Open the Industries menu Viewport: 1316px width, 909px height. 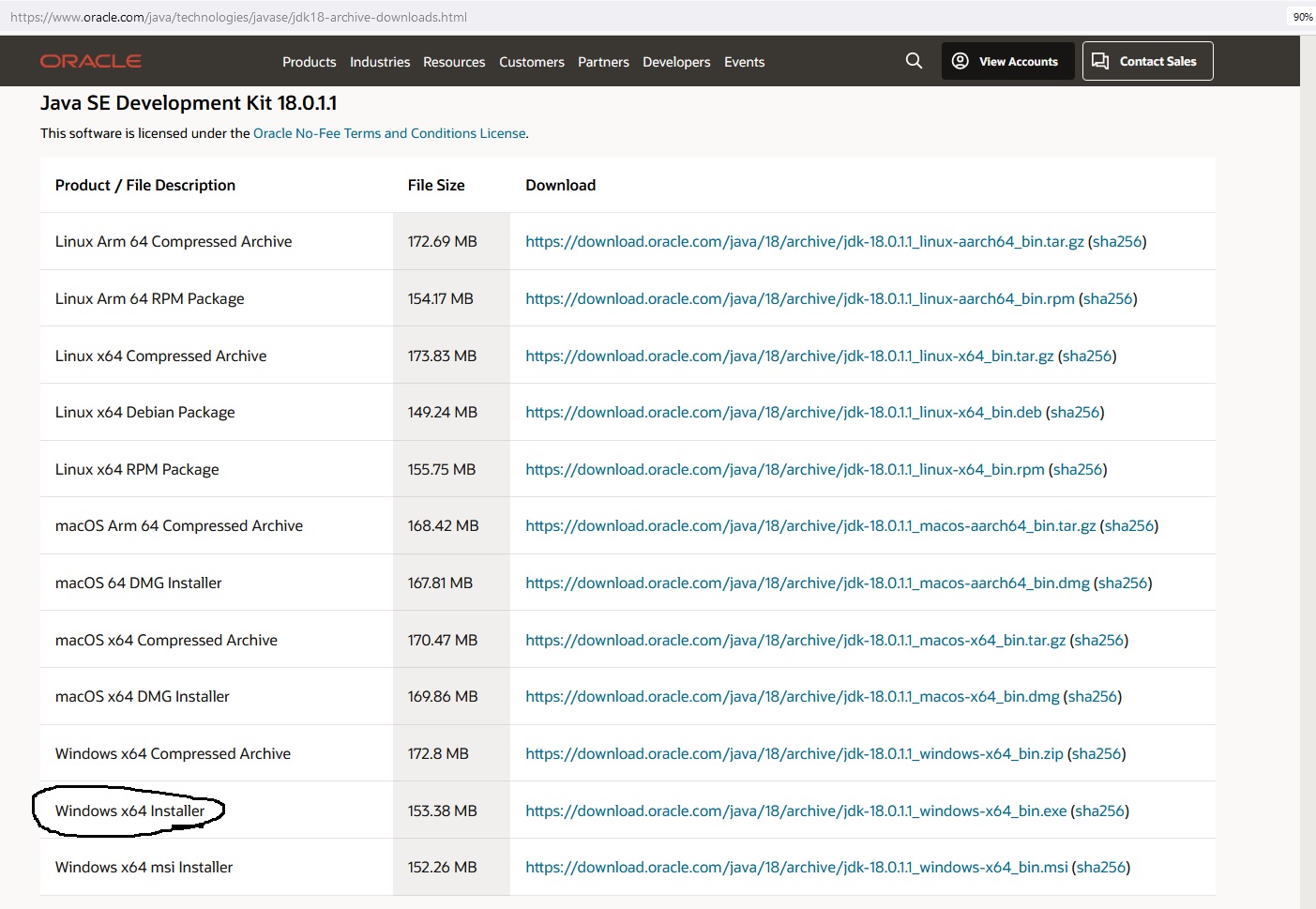coord(380,62)
